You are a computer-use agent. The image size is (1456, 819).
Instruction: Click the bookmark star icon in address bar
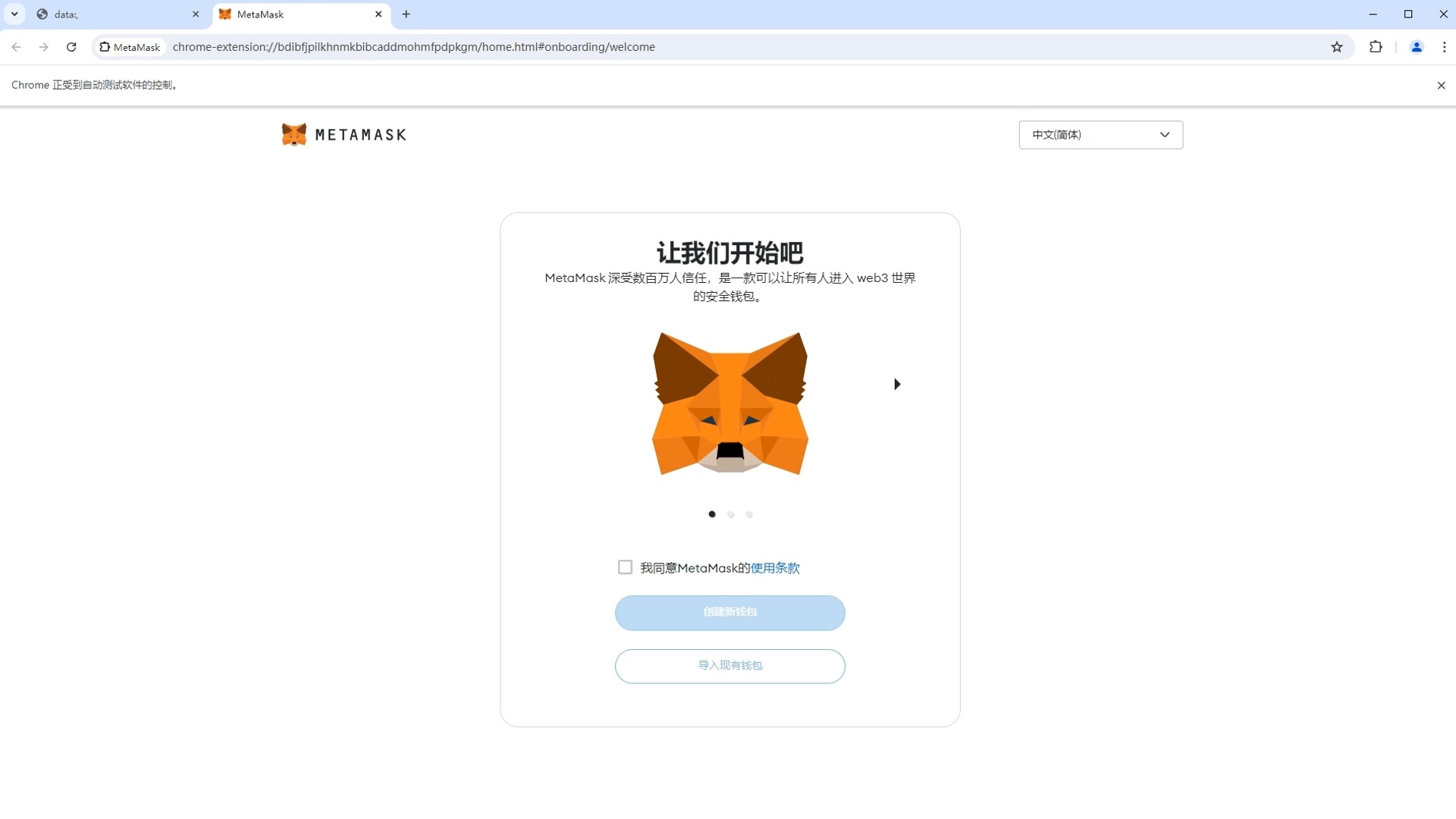click(1336, 47)
